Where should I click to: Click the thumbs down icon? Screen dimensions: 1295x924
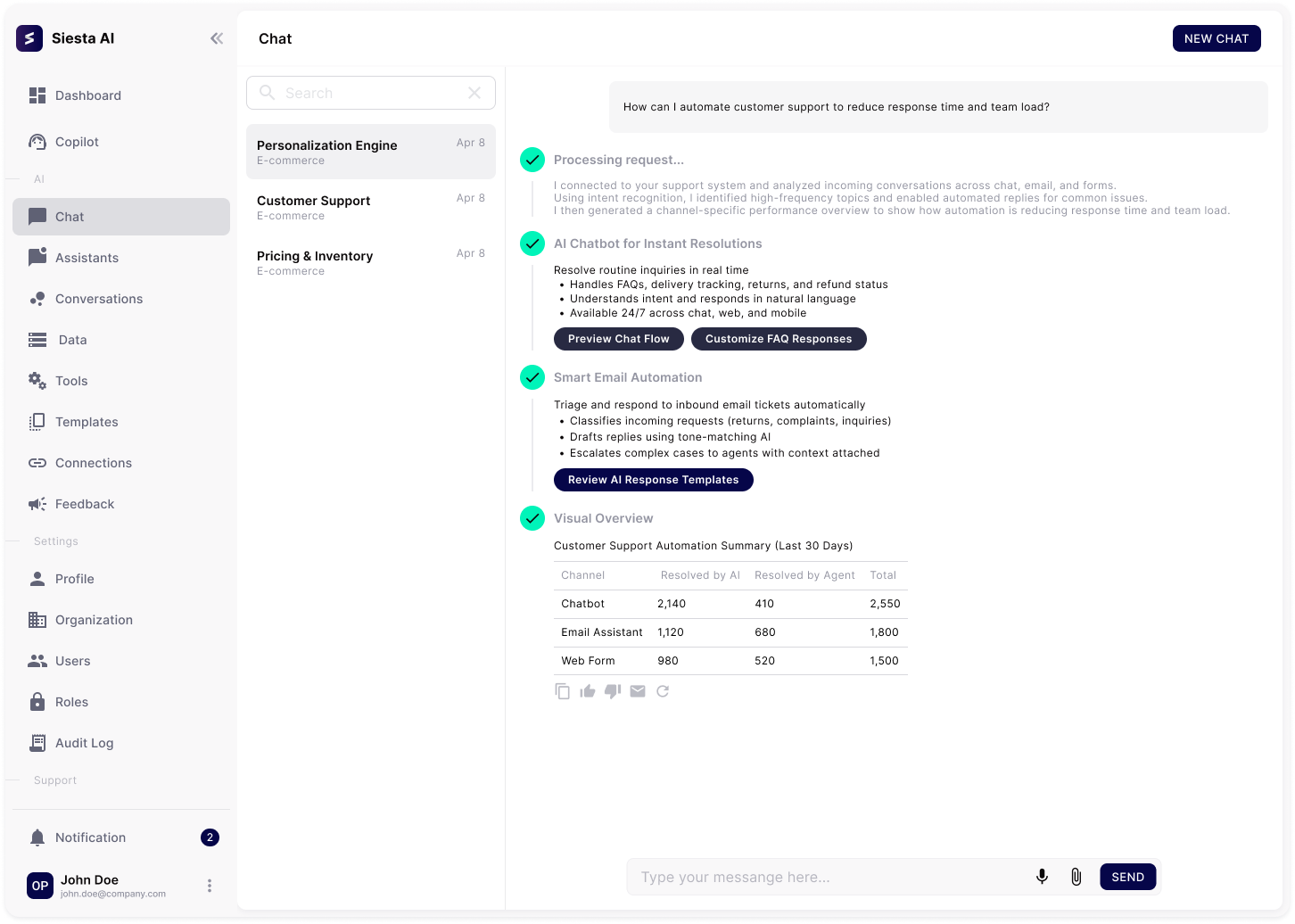pyautogui.click(x=613, y=691)
